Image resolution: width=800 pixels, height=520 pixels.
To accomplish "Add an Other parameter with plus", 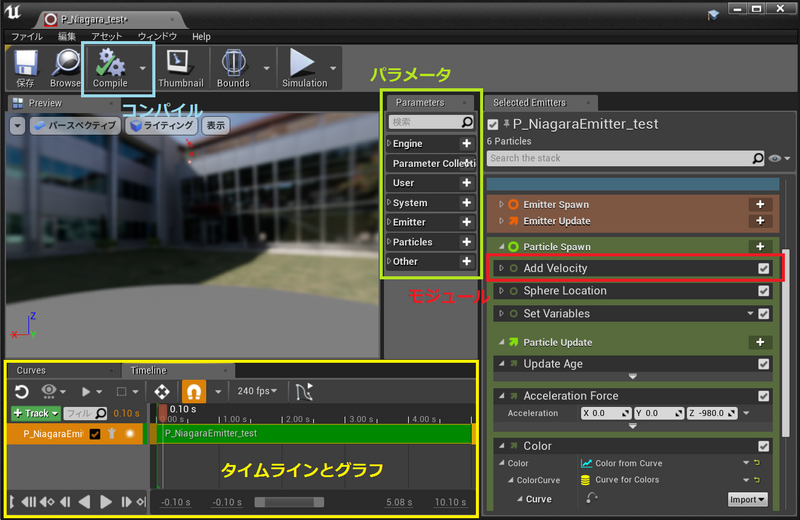I will (x=466, y=261).
